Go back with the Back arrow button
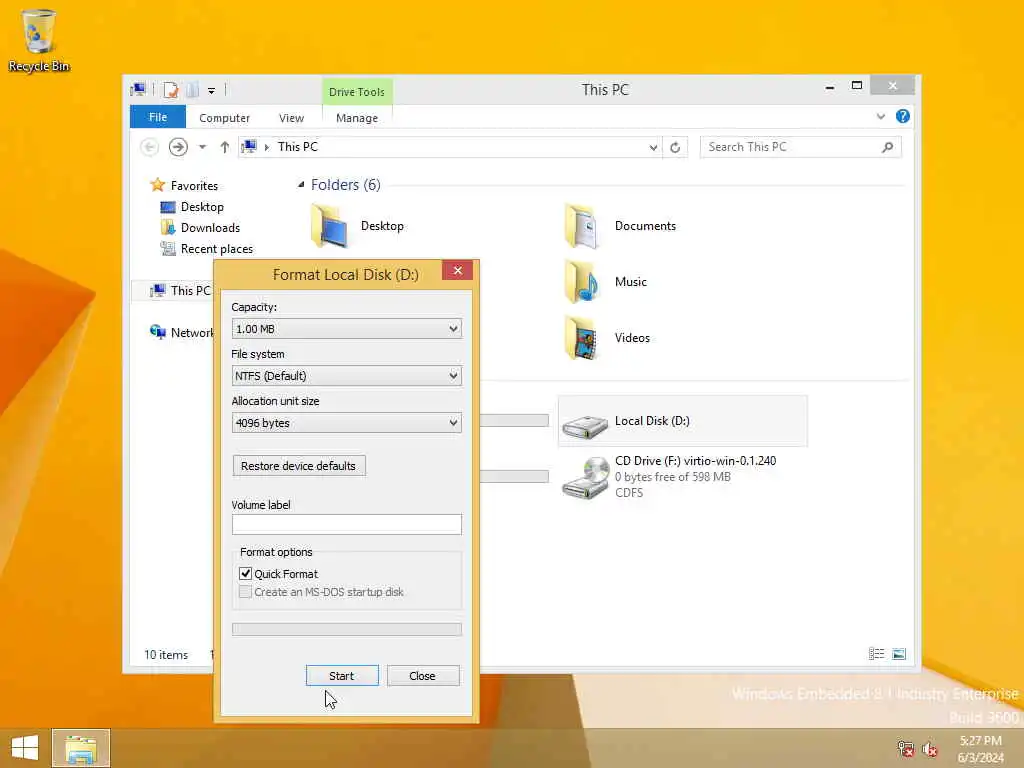The width and height of the screenshot is (1024, 768). [x=150, y=147]
